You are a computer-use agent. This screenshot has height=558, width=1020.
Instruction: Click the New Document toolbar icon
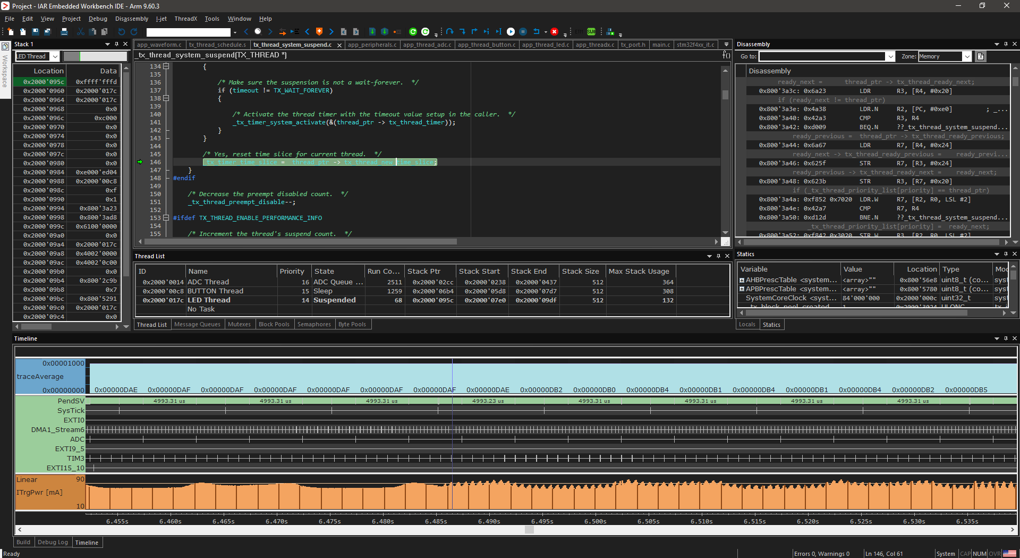click(10, 31)
